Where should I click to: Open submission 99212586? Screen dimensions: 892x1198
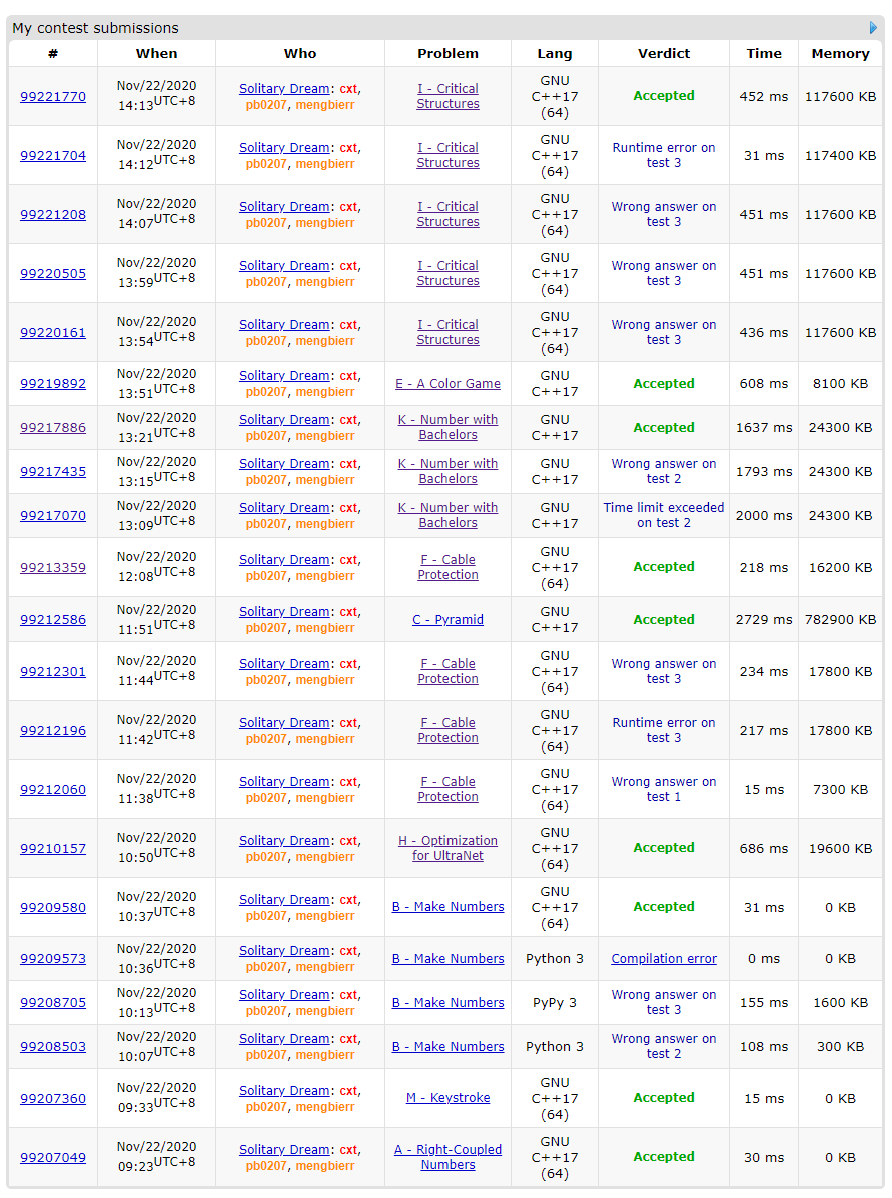[x=53, y=620]
